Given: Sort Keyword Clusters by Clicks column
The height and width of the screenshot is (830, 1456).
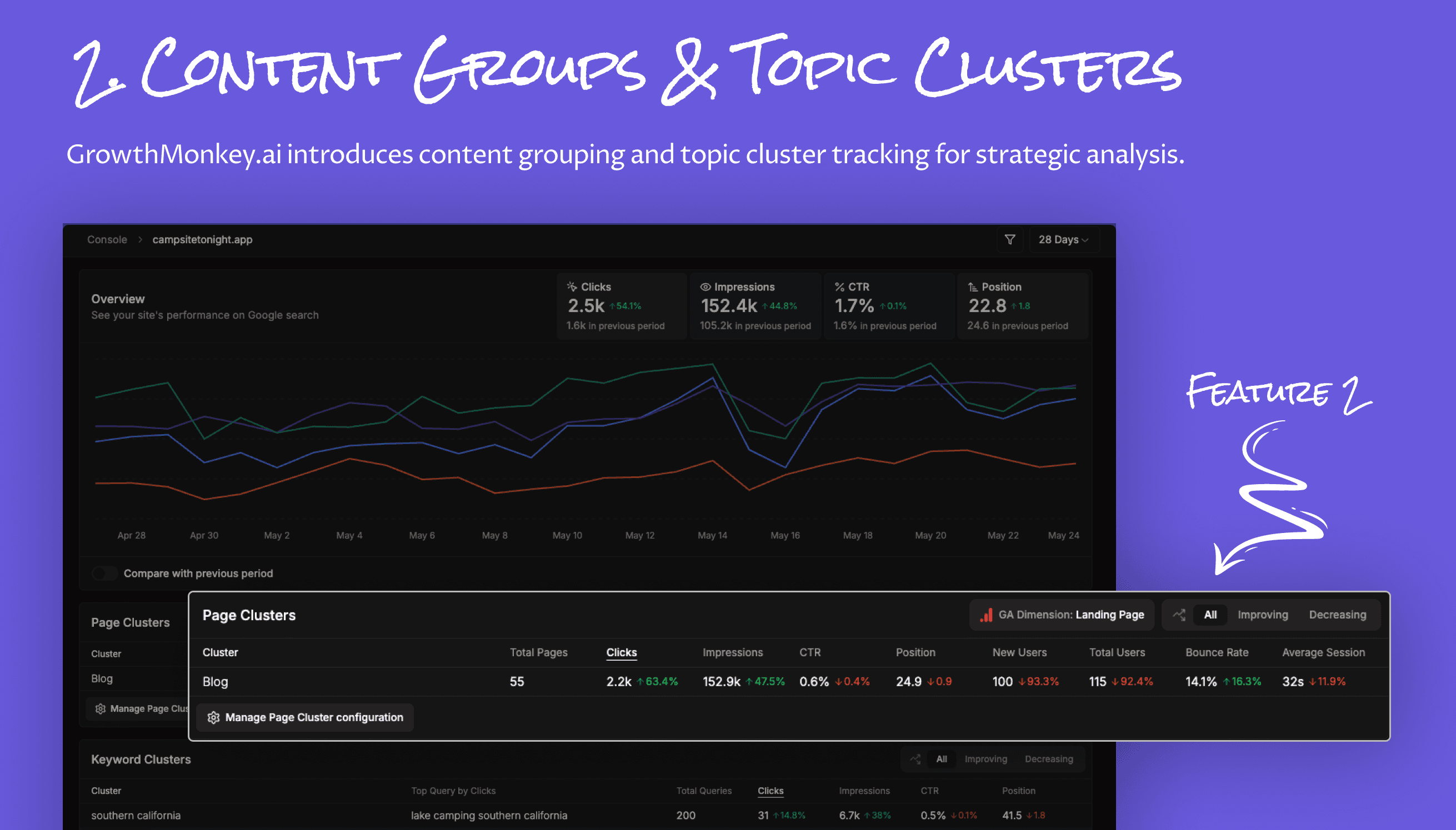Looking at the screenshot, I should (x=770, y=791).
